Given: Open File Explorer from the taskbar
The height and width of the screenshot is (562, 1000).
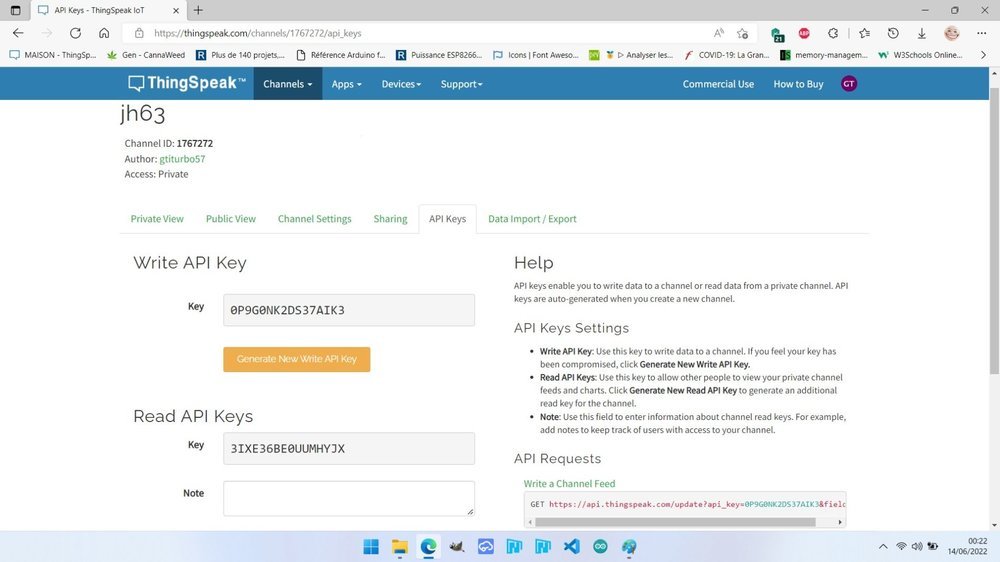Looking at the screenshot, I should 400,547.
